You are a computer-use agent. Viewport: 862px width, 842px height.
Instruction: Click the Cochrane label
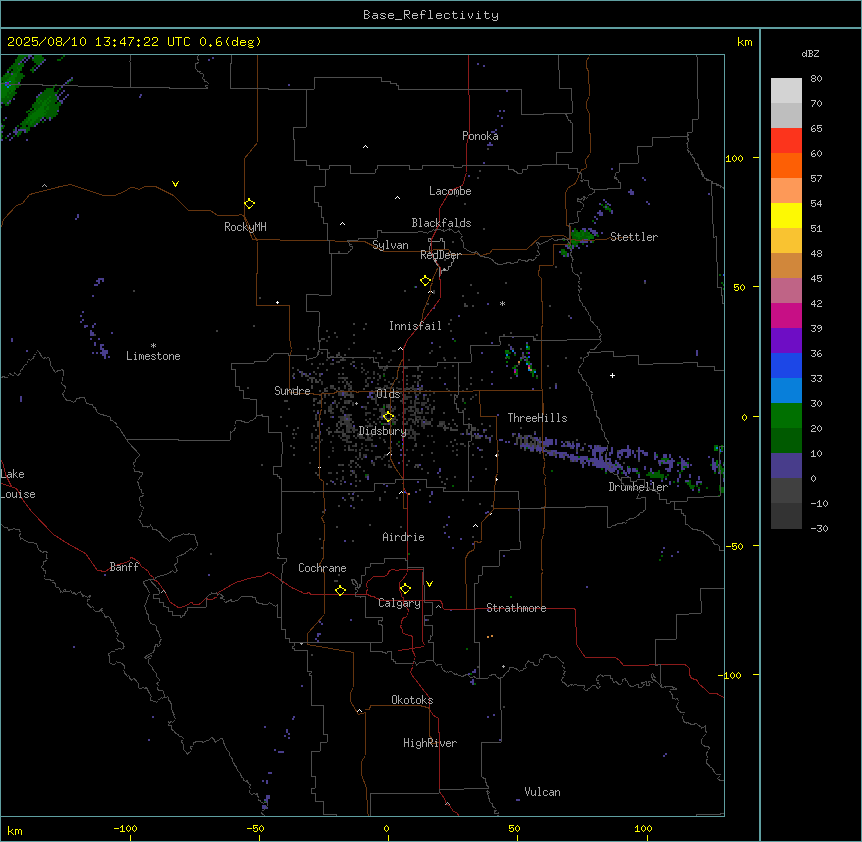pos(322,568)
